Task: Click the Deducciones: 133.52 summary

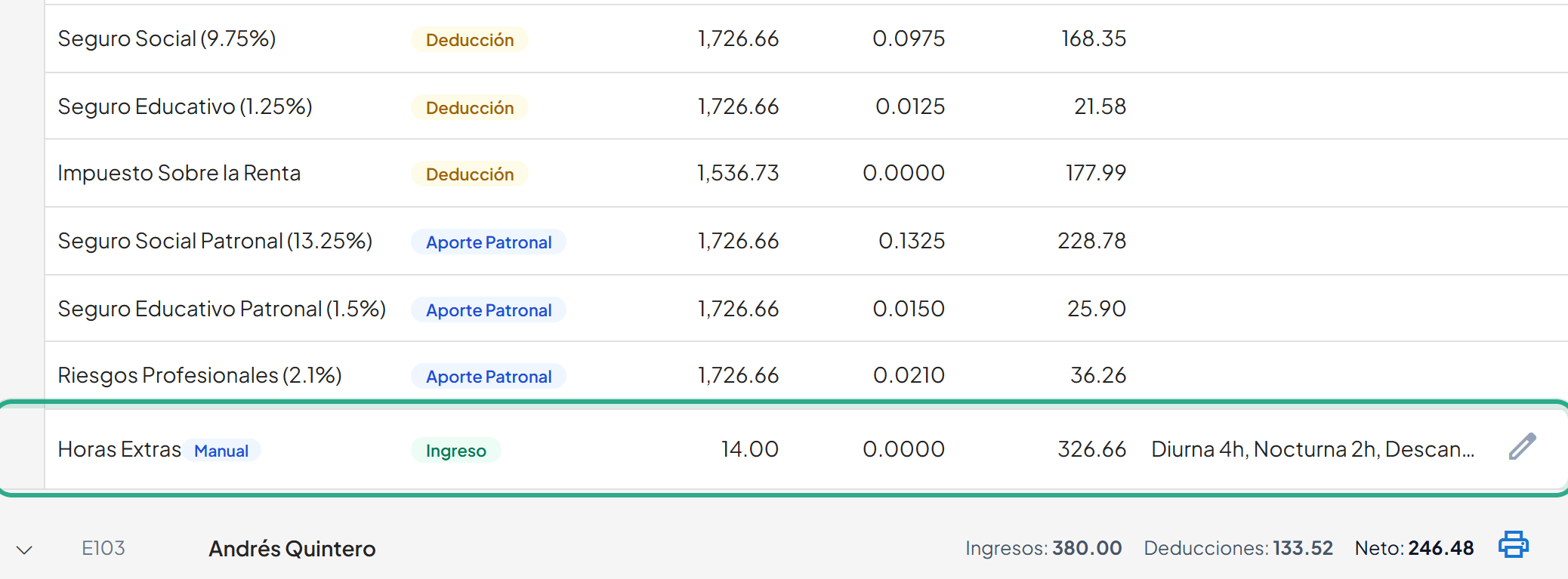Action: [1239, 548]
